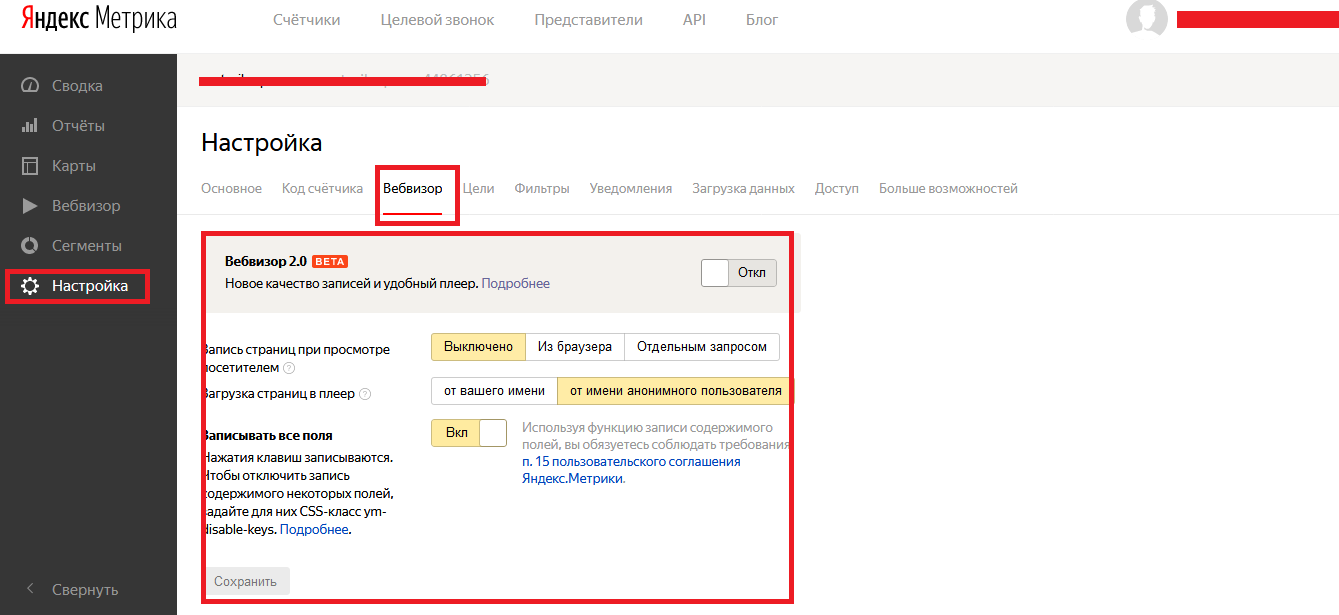Image resolution: width=1339 pixels, height=615 pixels.
Task: Open the Основное settings tab
Action: pyautogui.click(x=231, y=188)
